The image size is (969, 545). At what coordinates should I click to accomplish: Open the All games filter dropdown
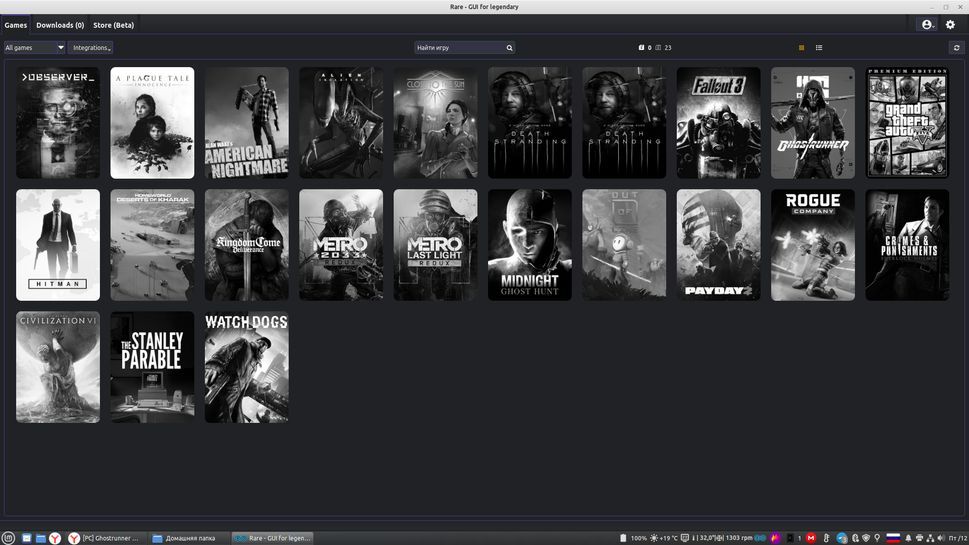34,48
